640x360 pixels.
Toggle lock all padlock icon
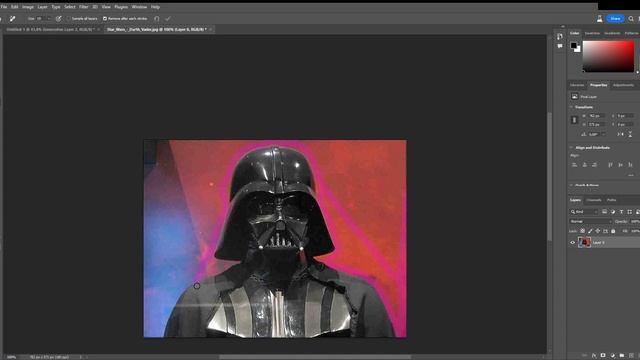[613, 231]
